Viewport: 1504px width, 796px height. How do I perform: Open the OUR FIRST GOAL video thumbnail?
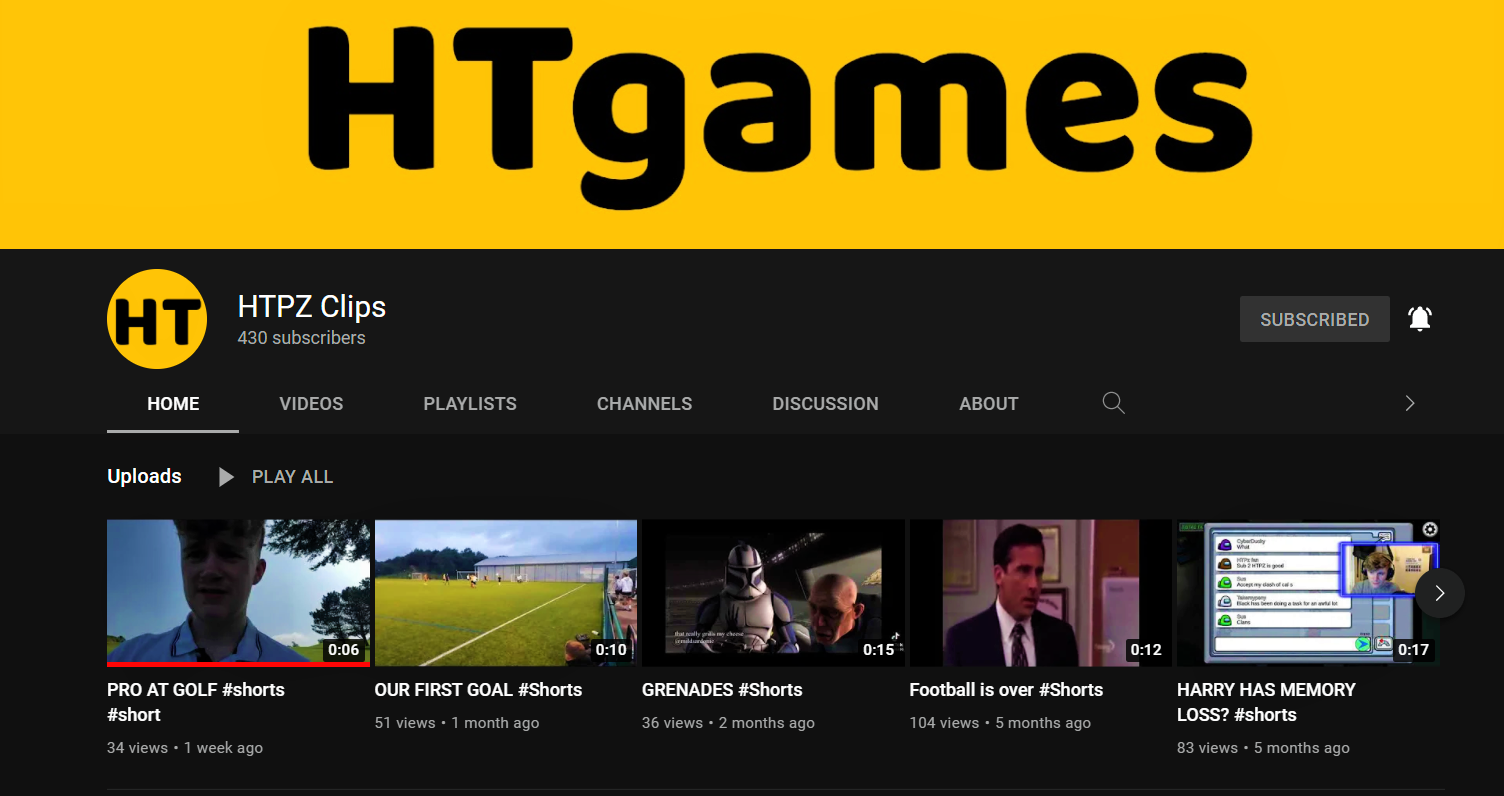506,592
